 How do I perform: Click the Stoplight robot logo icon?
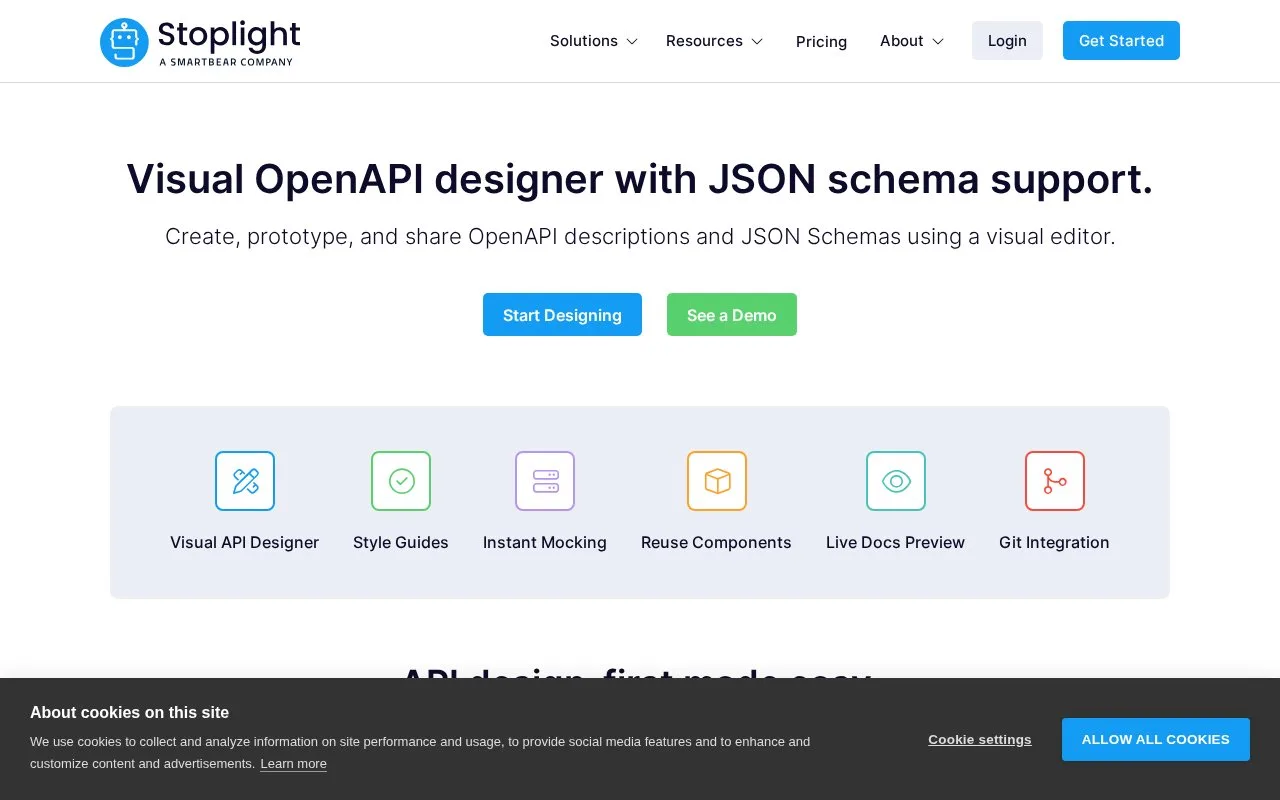124,42
